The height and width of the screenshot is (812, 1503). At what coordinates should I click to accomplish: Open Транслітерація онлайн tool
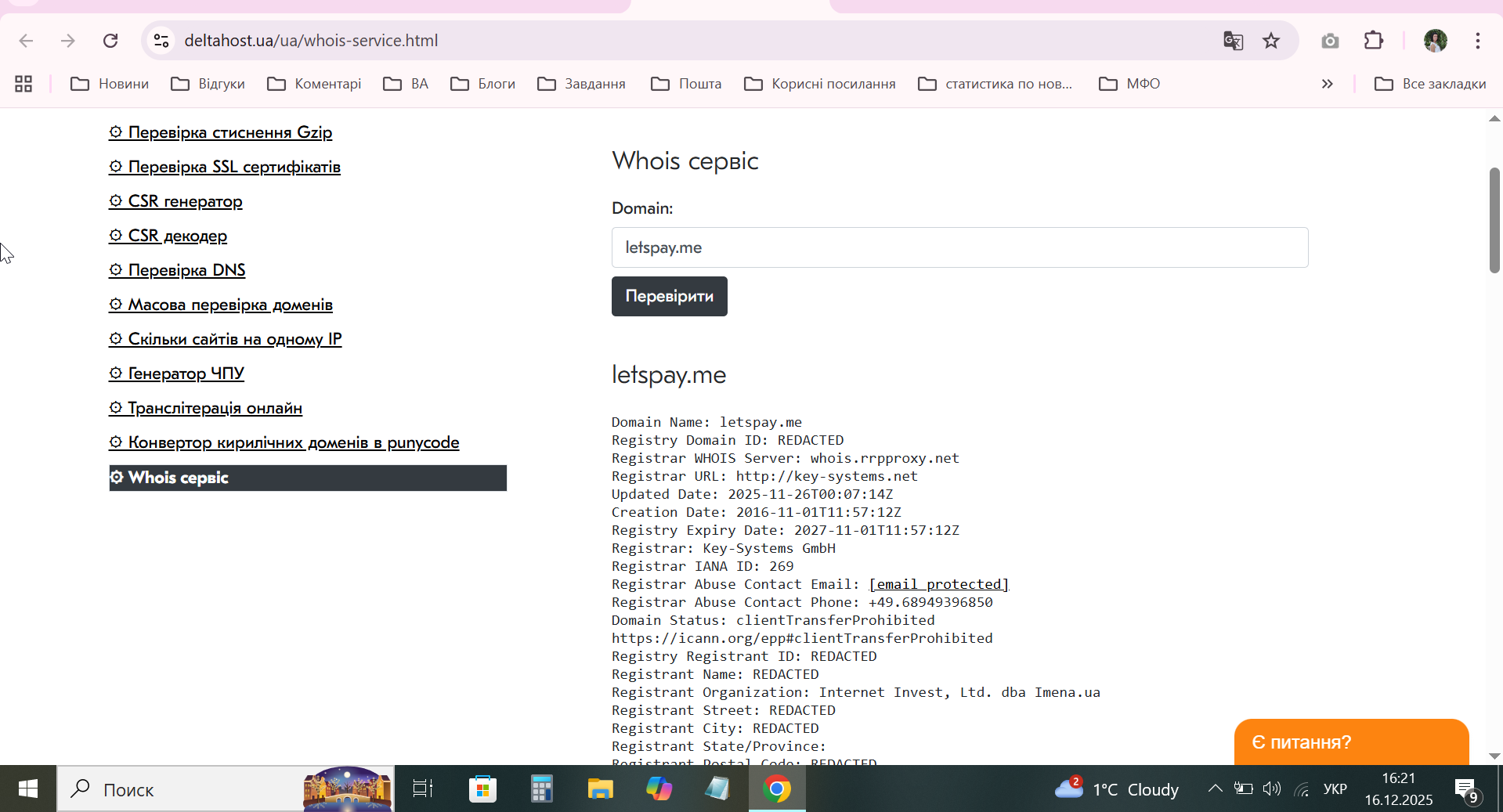[206, 408]
